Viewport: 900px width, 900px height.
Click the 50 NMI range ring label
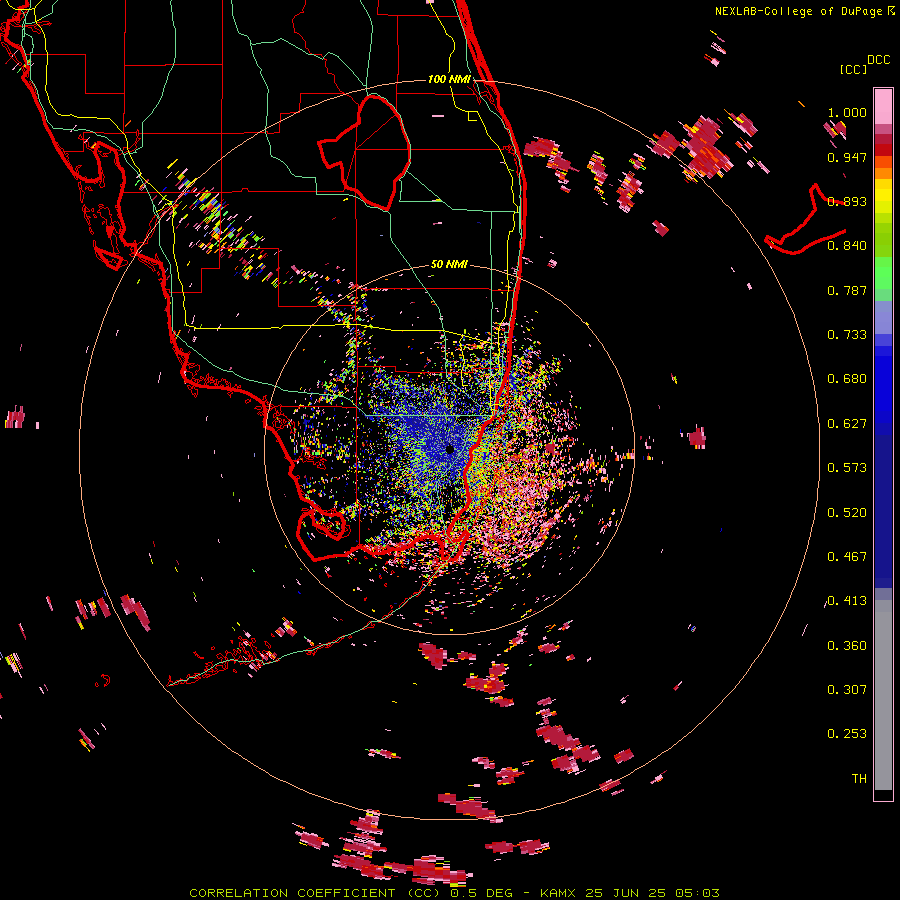tap(449, 265)
